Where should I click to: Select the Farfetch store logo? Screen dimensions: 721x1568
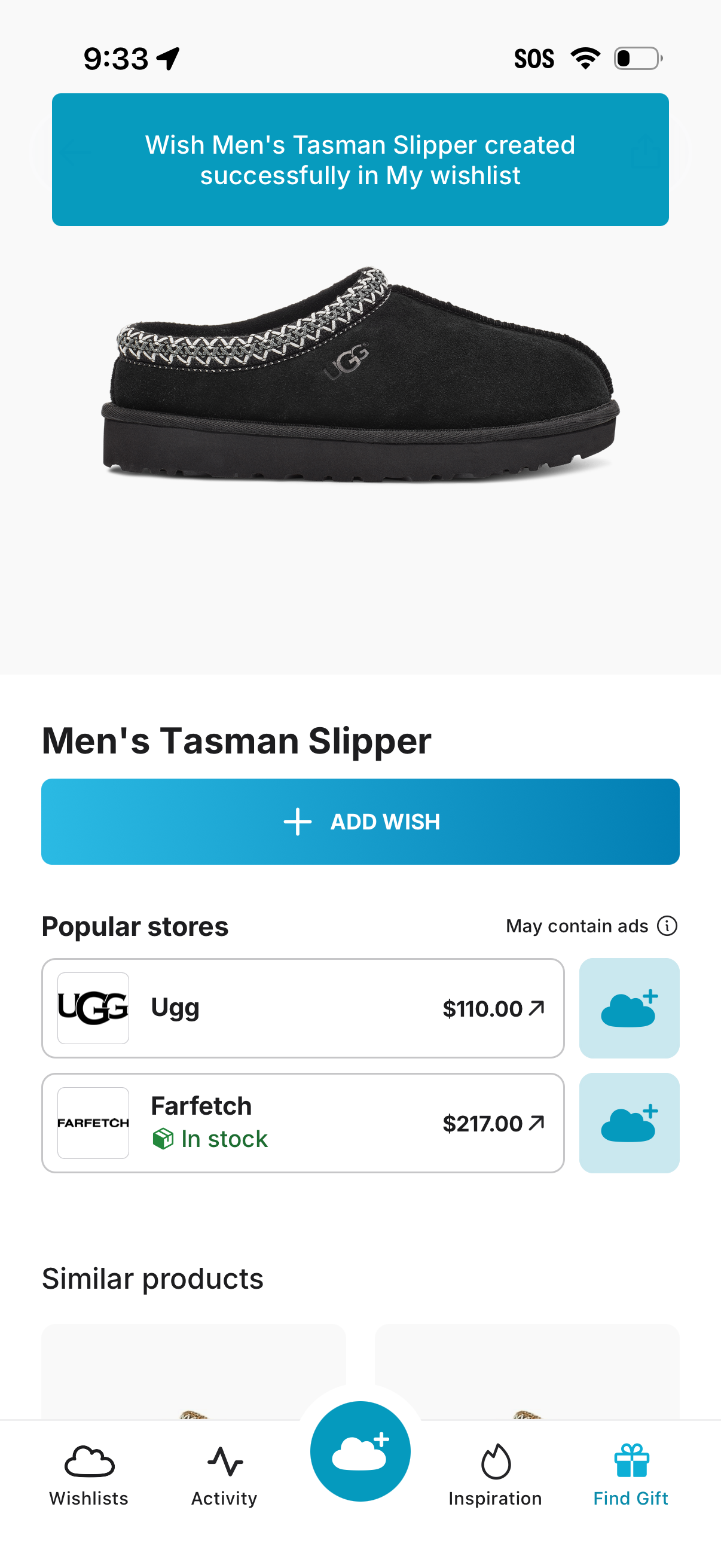(93, 1123)
